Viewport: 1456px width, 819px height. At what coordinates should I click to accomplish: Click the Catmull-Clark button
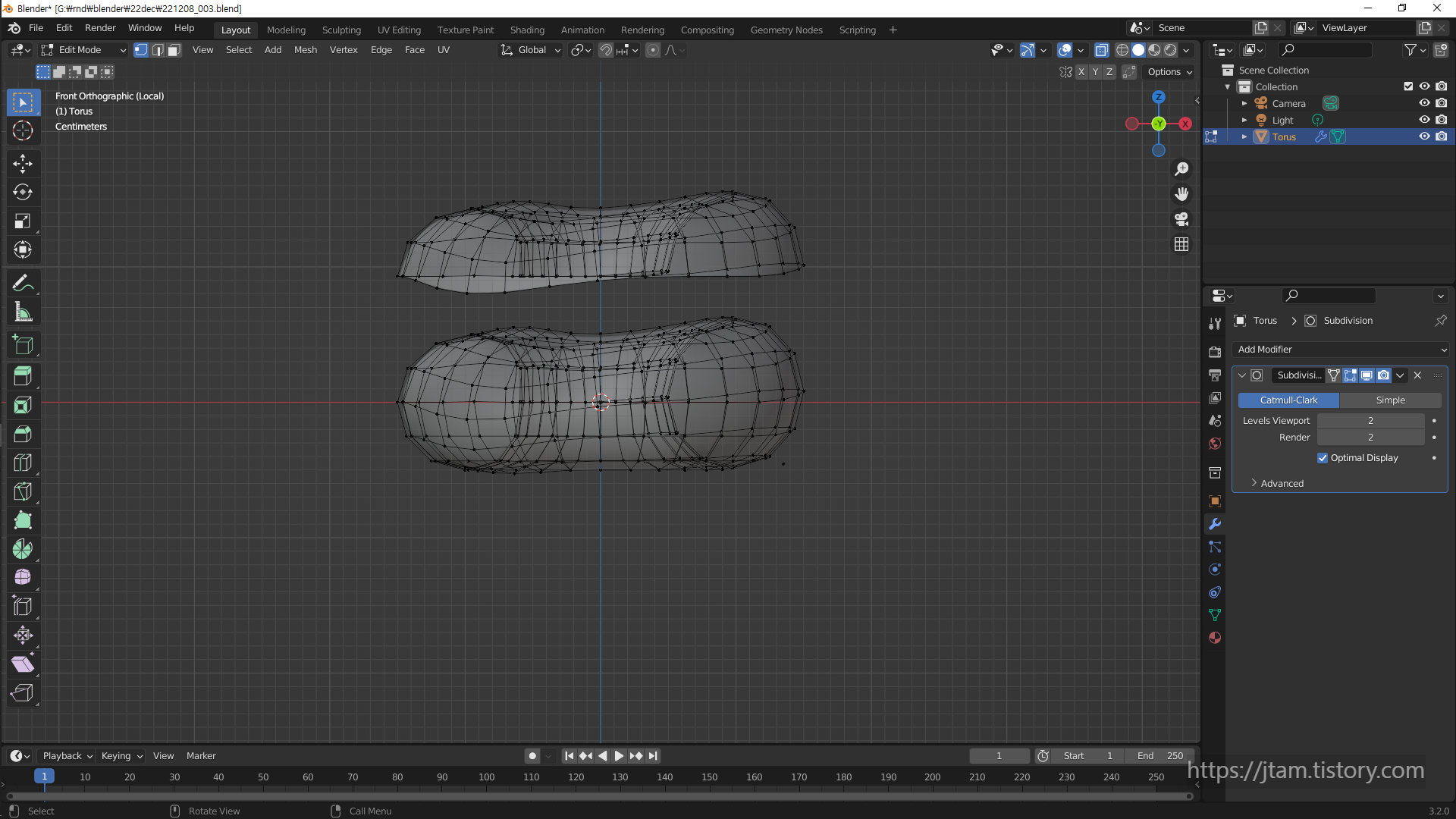coord(1288,400)
